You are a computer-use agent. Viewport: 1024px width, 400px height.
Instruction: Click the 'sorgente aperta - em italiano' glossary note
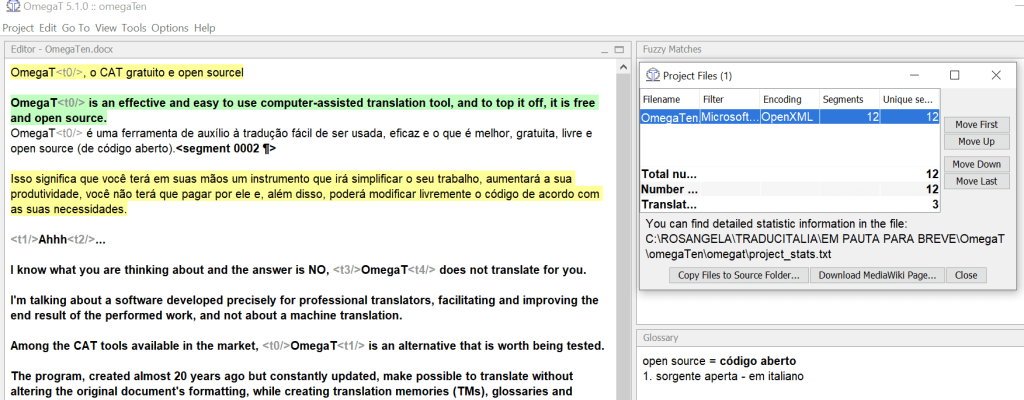coord(723,376)
